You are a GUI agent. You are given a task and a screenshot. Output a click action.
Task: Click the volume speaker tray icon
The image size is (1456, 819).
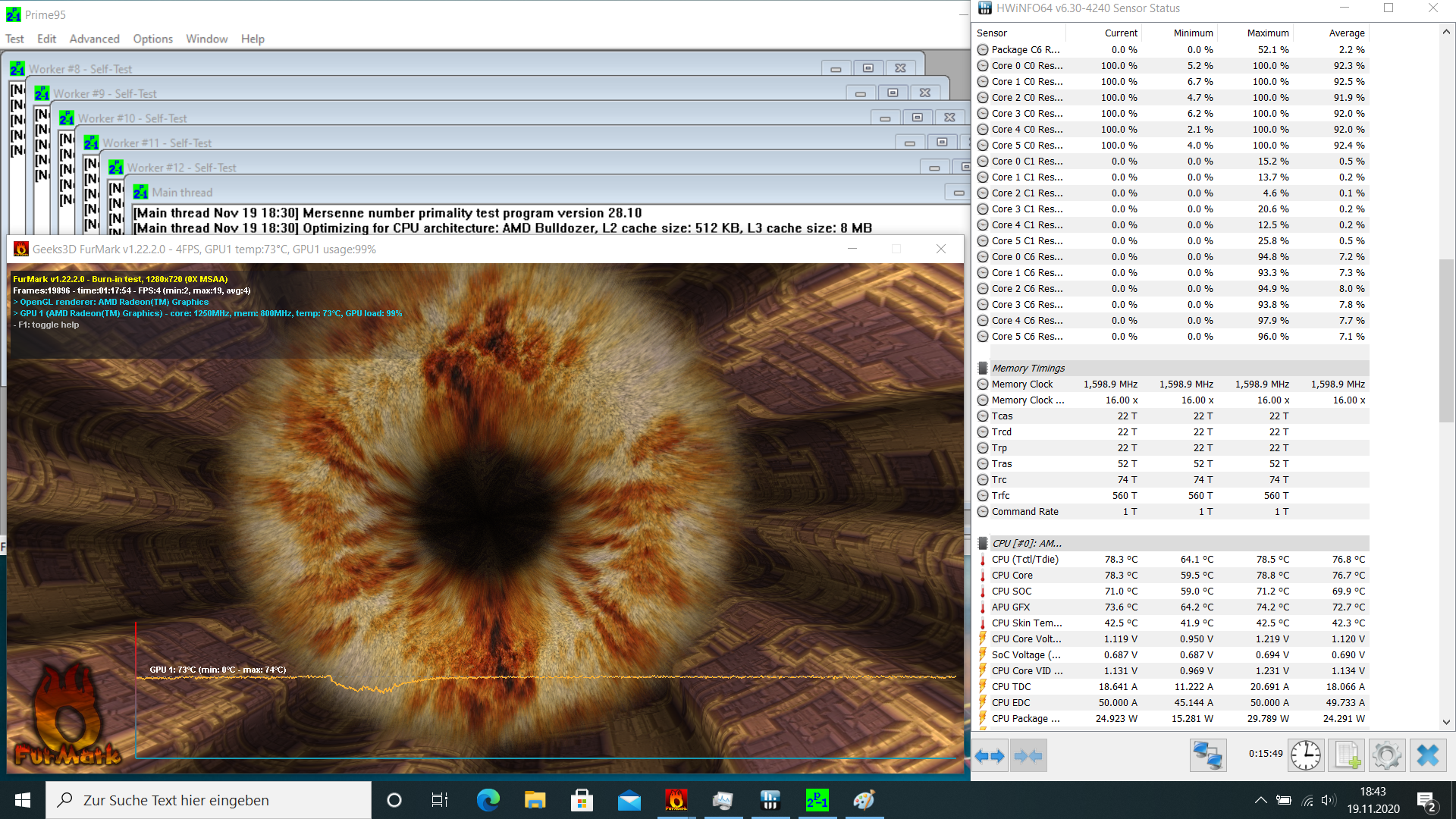1328,800
